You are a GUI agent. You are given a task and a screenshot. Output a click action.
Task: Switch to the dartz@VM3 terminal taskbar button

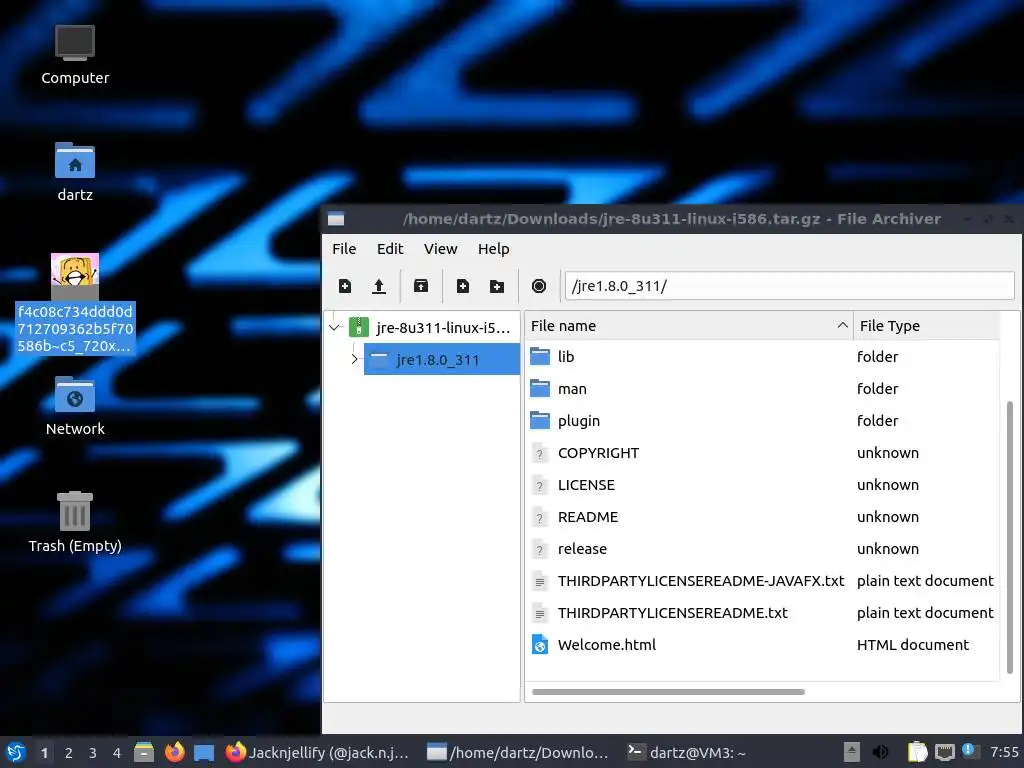[686, 753]
